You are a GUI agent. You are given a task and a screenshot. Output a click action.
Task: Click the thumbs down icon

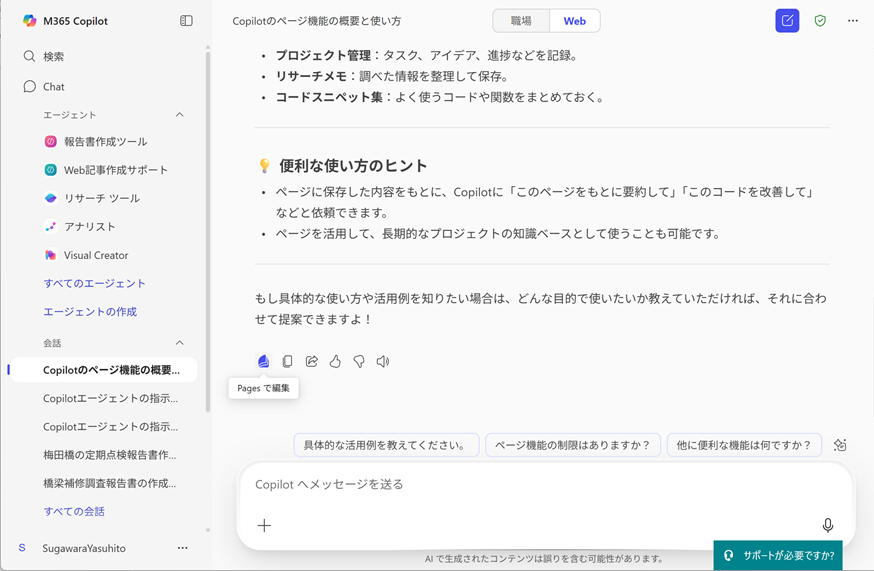click(x=359, y=361)
